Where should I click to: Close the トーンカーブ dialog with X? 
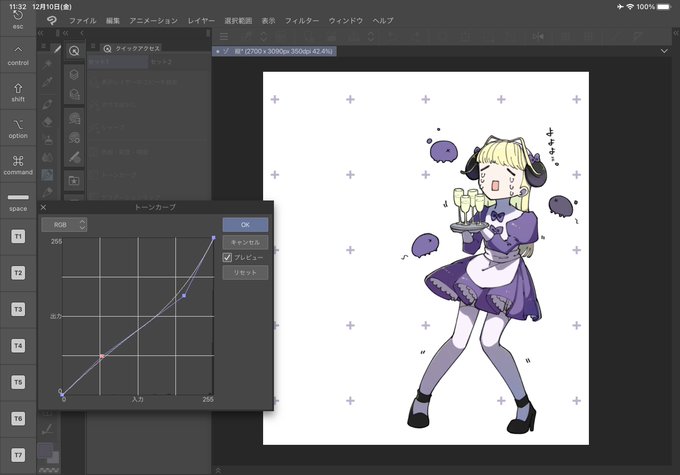click(x=43, y=207)
